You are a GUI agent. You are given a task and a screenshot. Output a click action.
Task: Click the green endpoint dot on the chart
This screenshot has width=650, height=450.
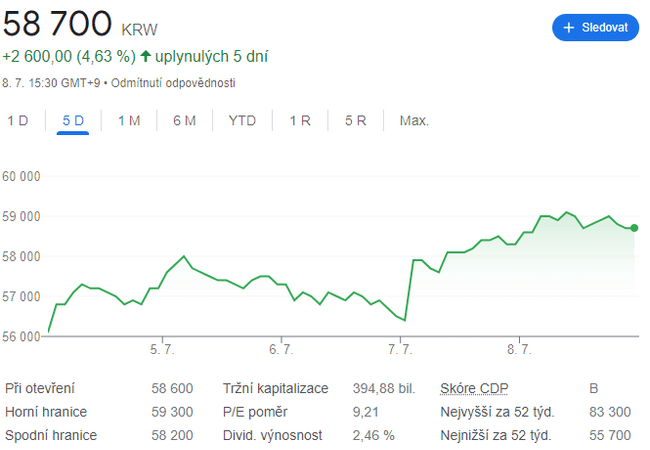(634, 228)
